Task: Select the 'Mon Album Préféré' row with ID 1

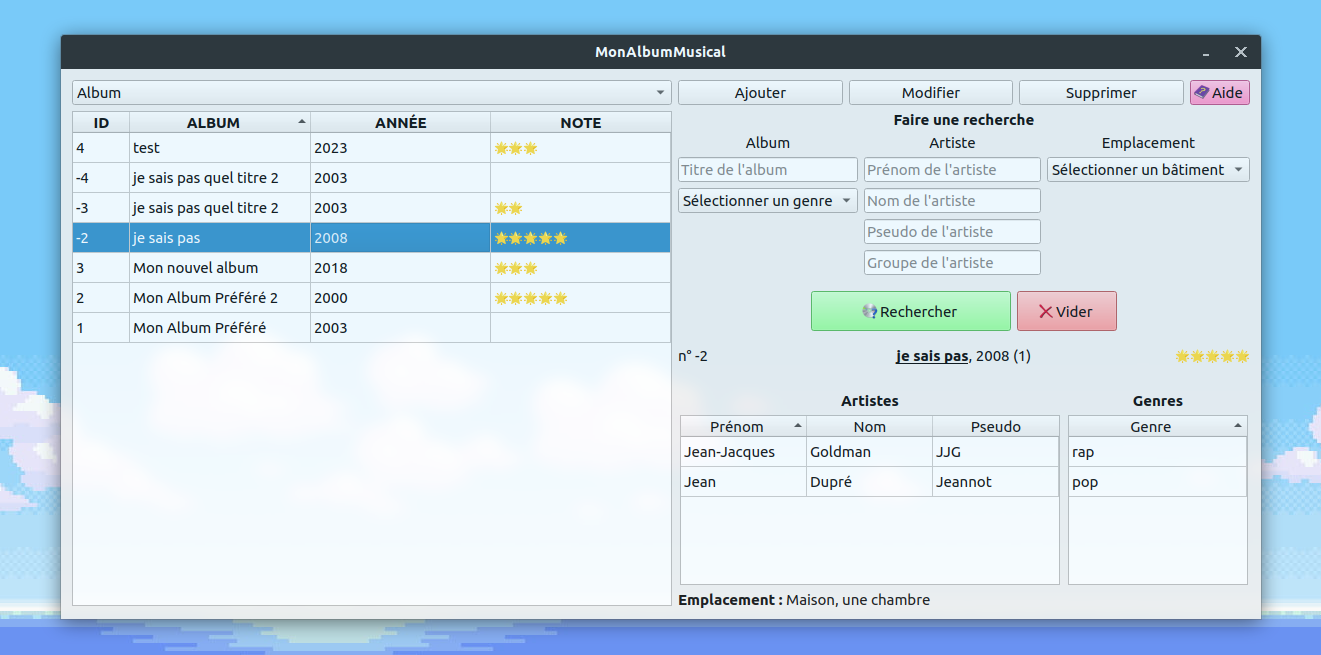Action: pyautogui.click(x=371, y=328)
